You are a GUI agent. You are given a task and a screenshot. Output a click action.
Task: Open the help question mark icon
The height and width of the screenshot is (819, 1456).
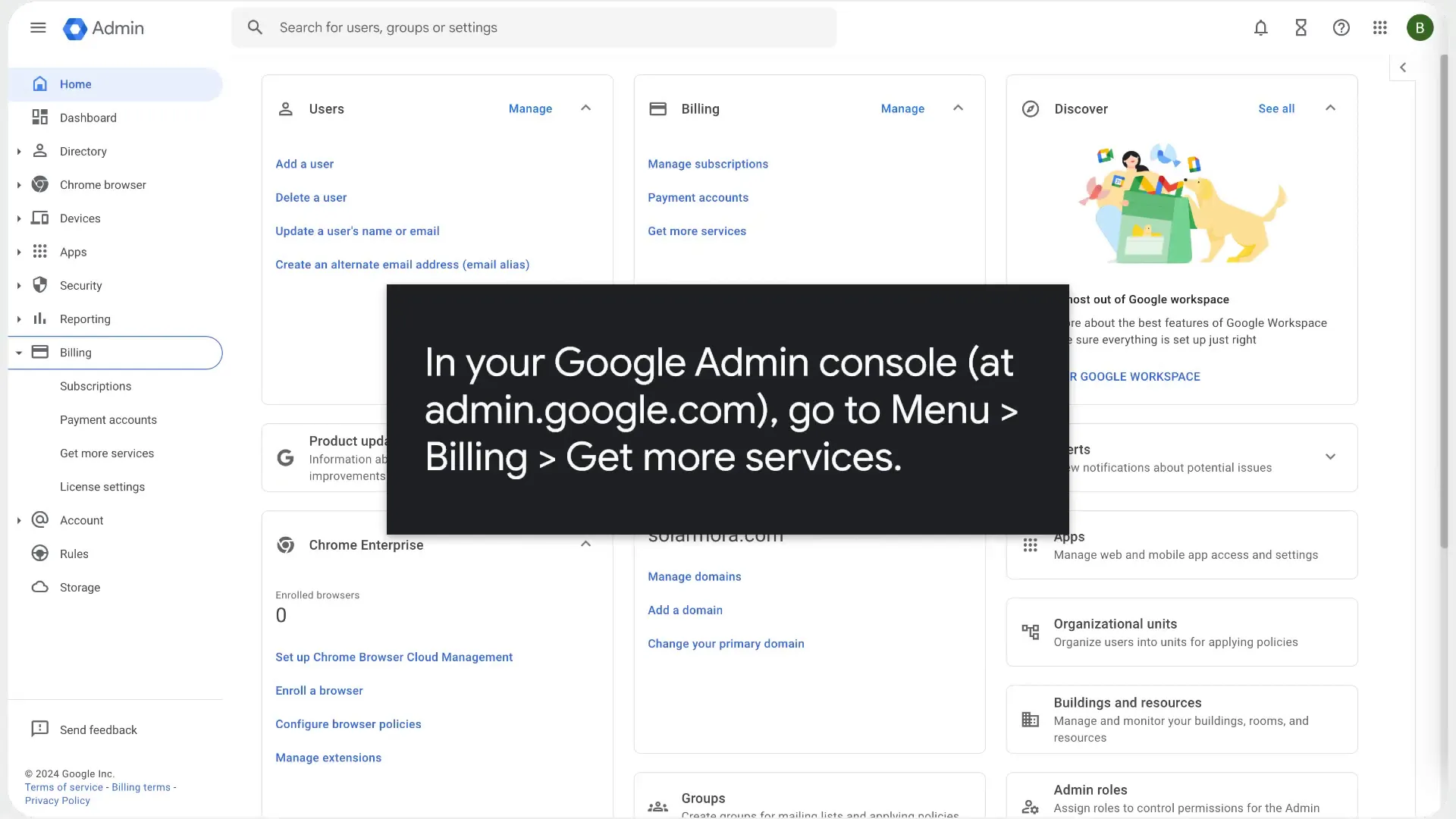1341,28
